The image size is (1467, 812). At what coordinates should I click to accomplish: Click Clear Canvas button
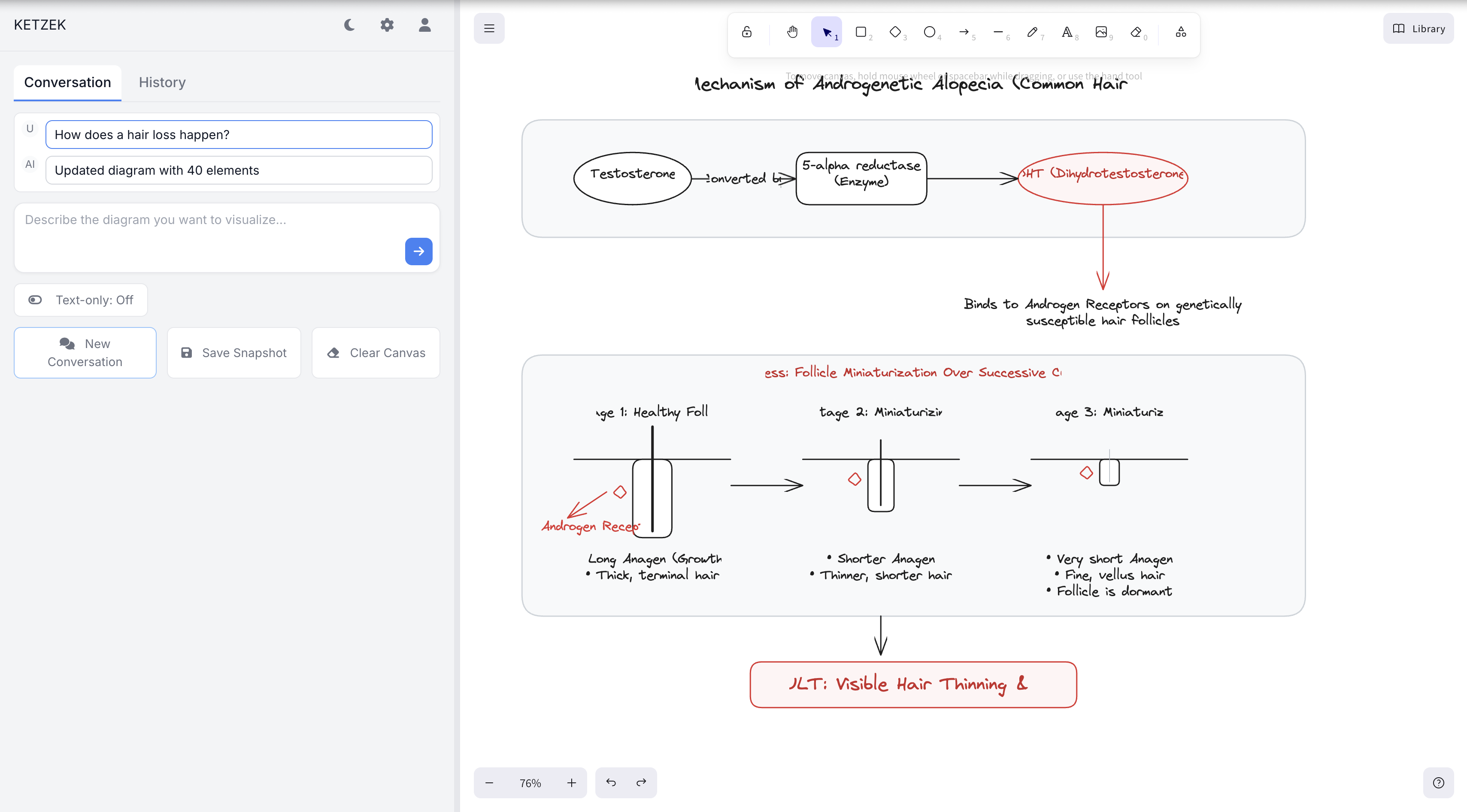(x=376, y=352)
